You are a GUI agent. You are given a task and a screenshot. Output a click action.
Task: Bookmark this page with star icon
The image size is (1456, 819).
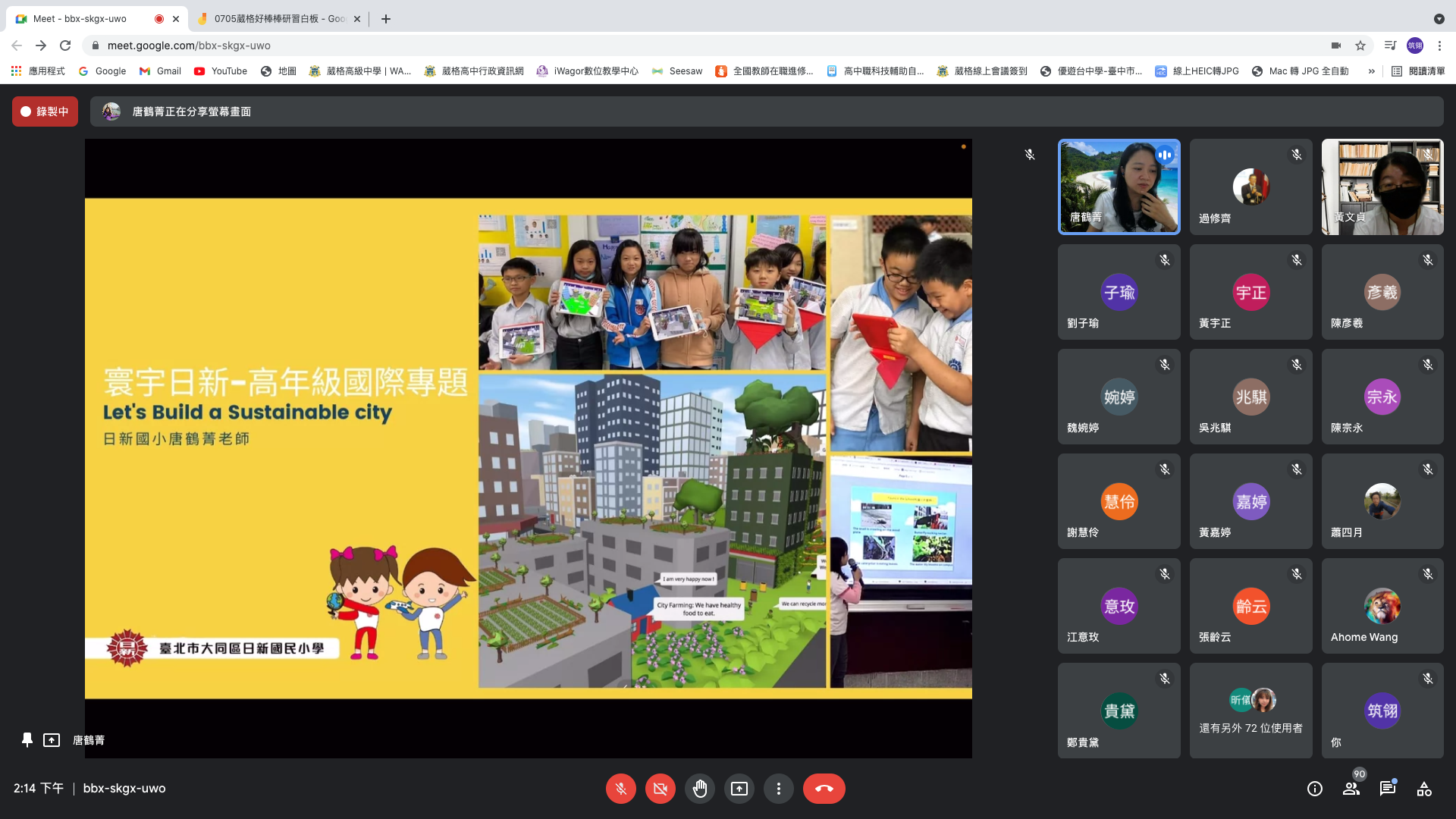1360,45
